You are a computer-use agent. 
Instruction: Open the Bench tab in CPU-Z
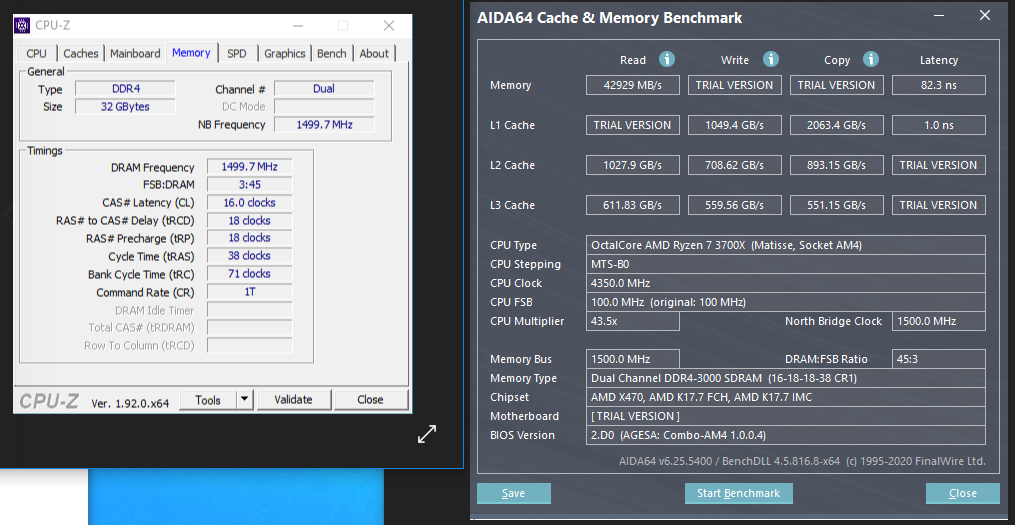pos(331,54)
